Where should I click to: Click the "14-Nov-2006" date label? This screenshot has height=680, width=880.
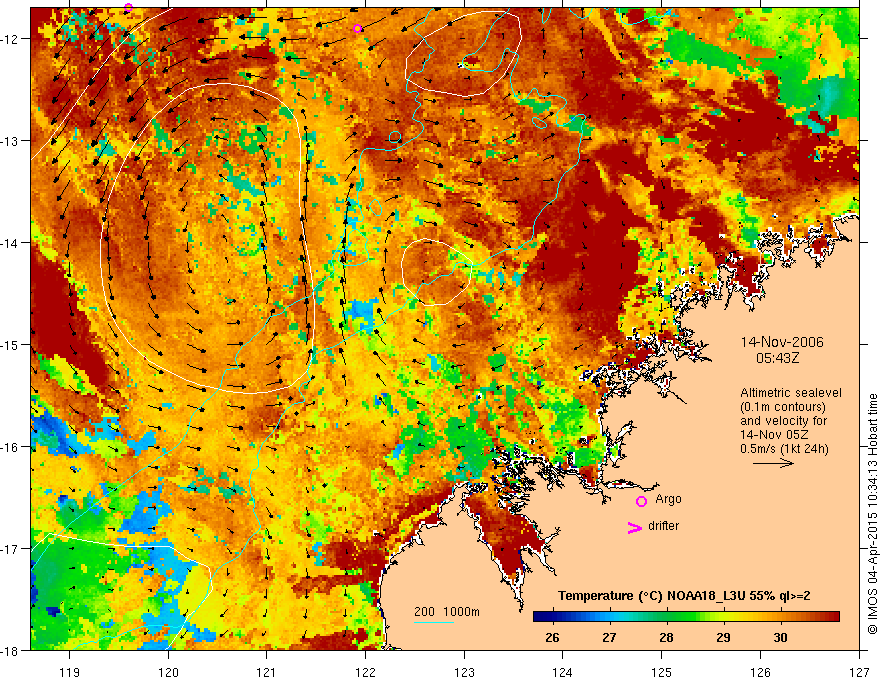[x=782, y=342]
